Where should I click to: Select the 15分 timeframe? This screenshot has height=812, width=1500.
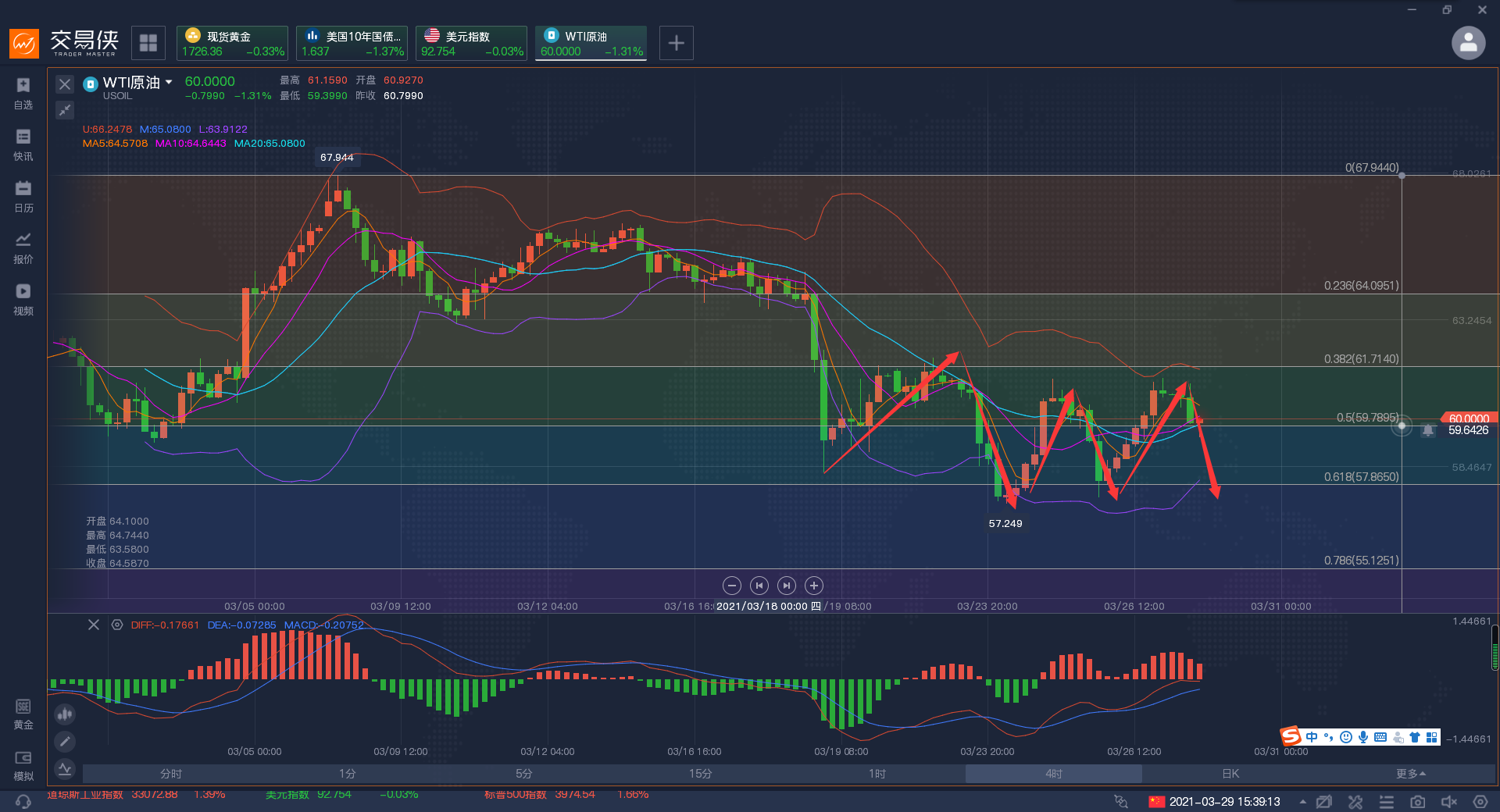[701, 774]
